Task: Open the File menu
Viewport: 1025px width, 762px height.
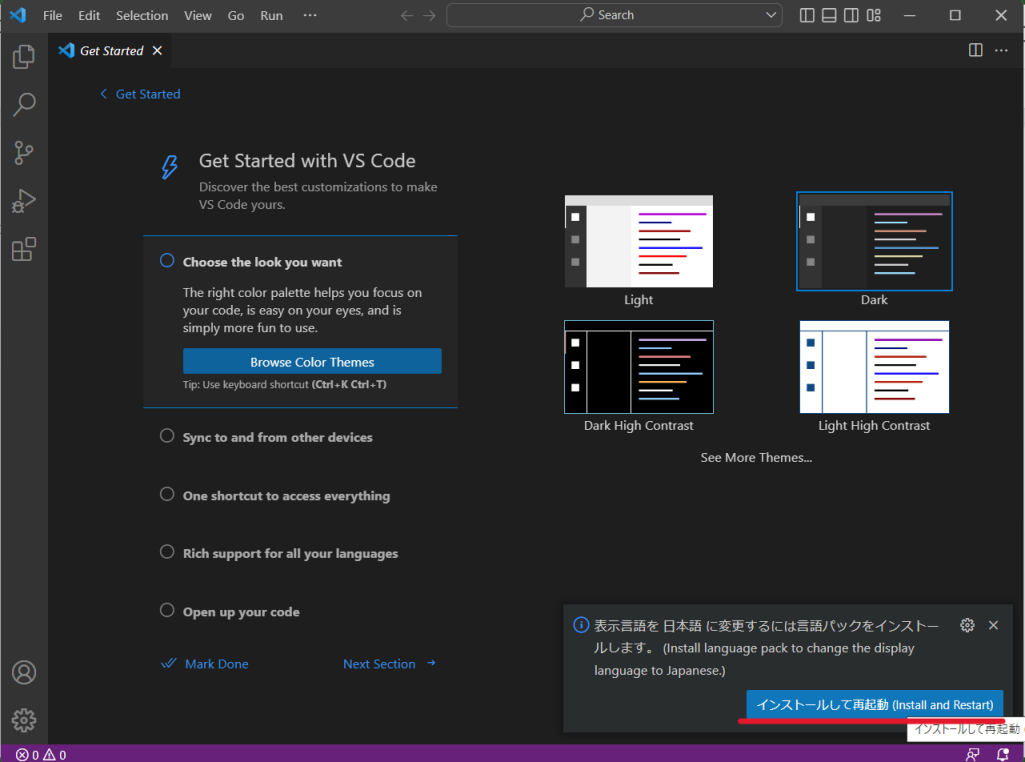Action: click(52, 15)
